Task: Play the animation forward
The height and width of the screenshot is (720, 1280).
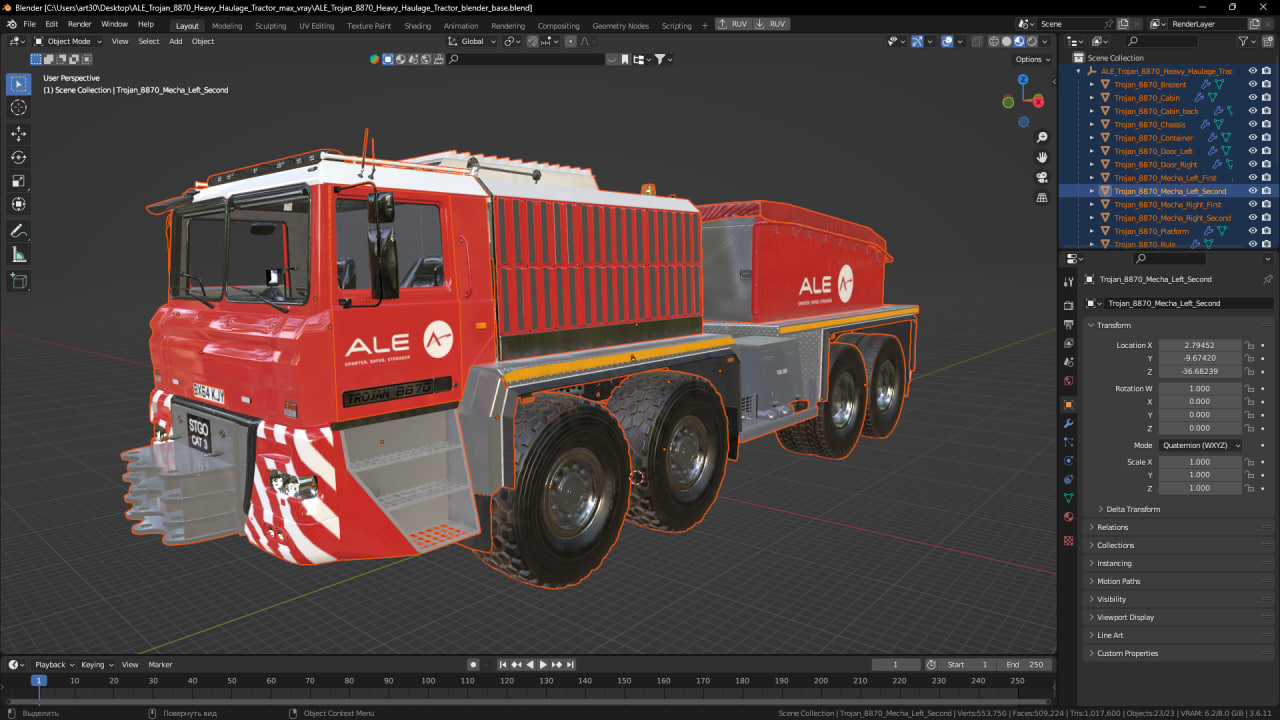Action: pos(543,664)
